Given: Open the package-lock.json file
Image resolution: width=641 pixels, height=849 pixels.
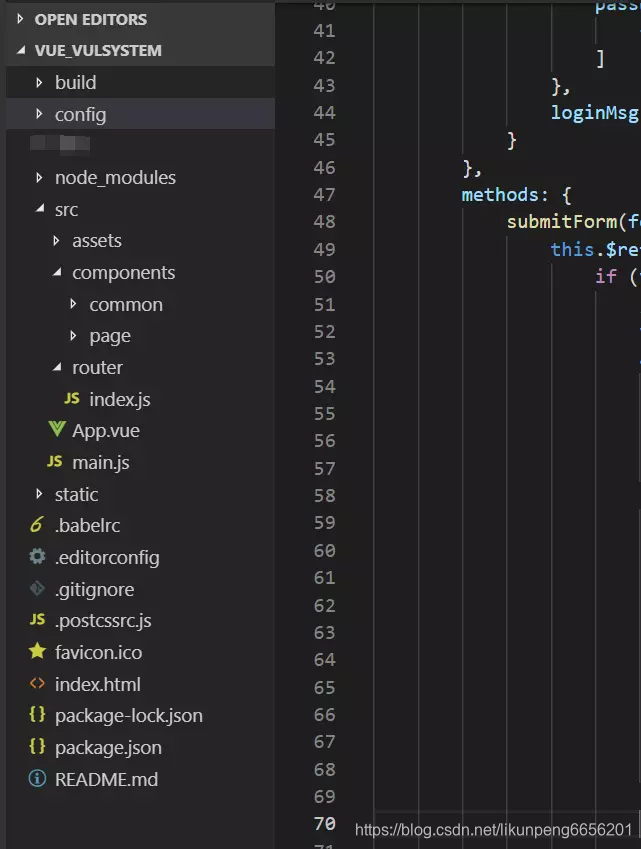Looking at the screenshot, I should tap(129, 716).
